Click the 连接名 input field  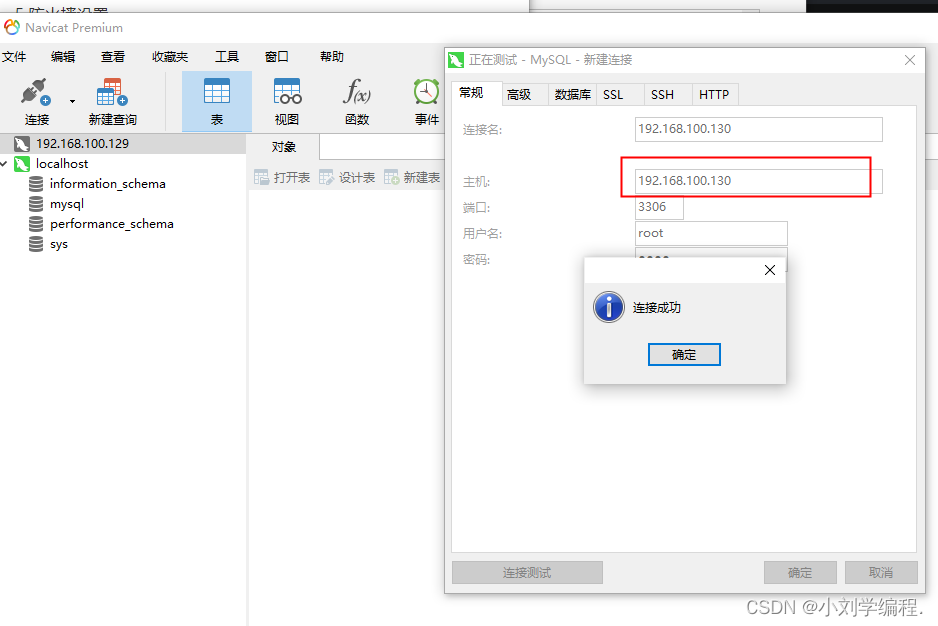759,129
